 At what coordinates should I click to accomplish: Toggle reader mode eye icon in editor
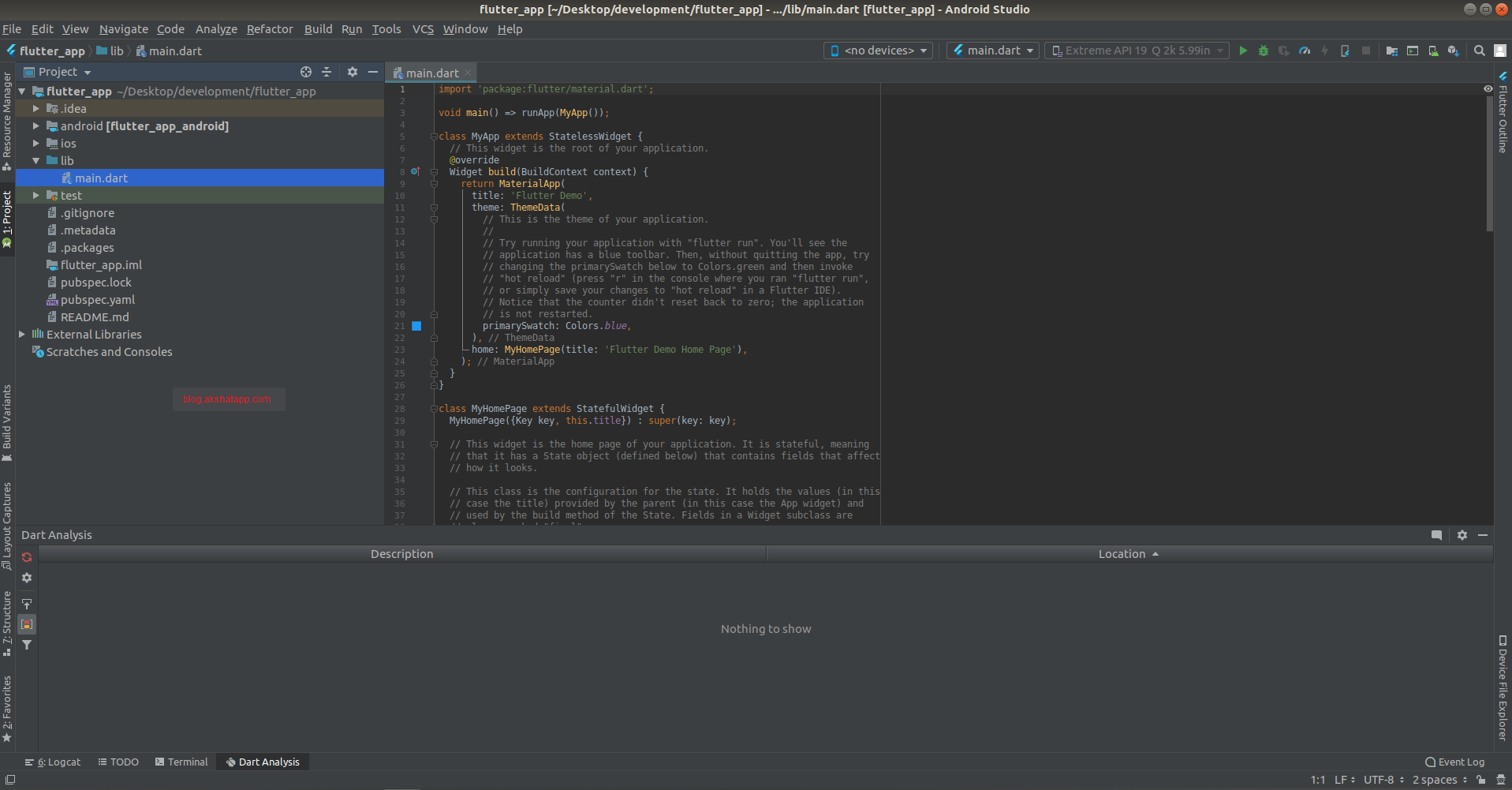[x=1488, y=89]
